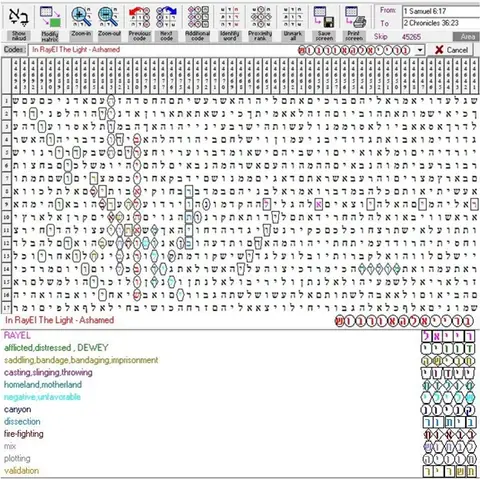This screenshot has width=480, height=479.
Task: Click the Hebrew letter boxes beside dissection
Action: coord(448,422)
